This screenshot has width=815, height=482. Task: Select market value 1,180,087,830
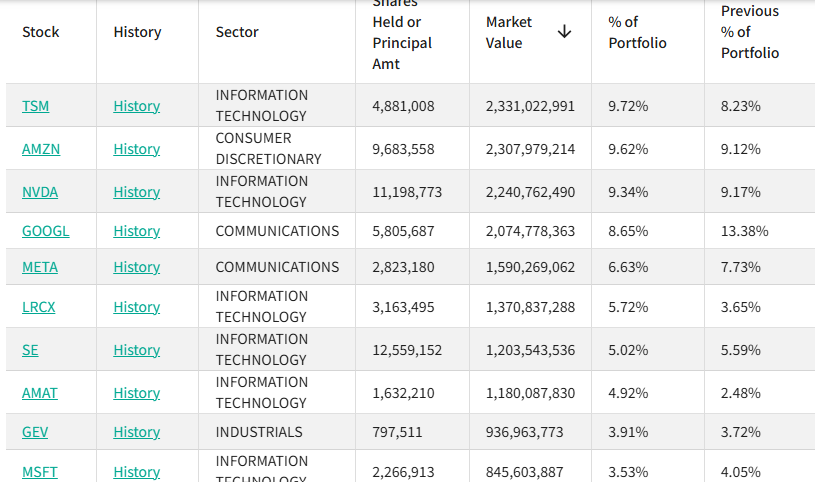tap(530, 394)
